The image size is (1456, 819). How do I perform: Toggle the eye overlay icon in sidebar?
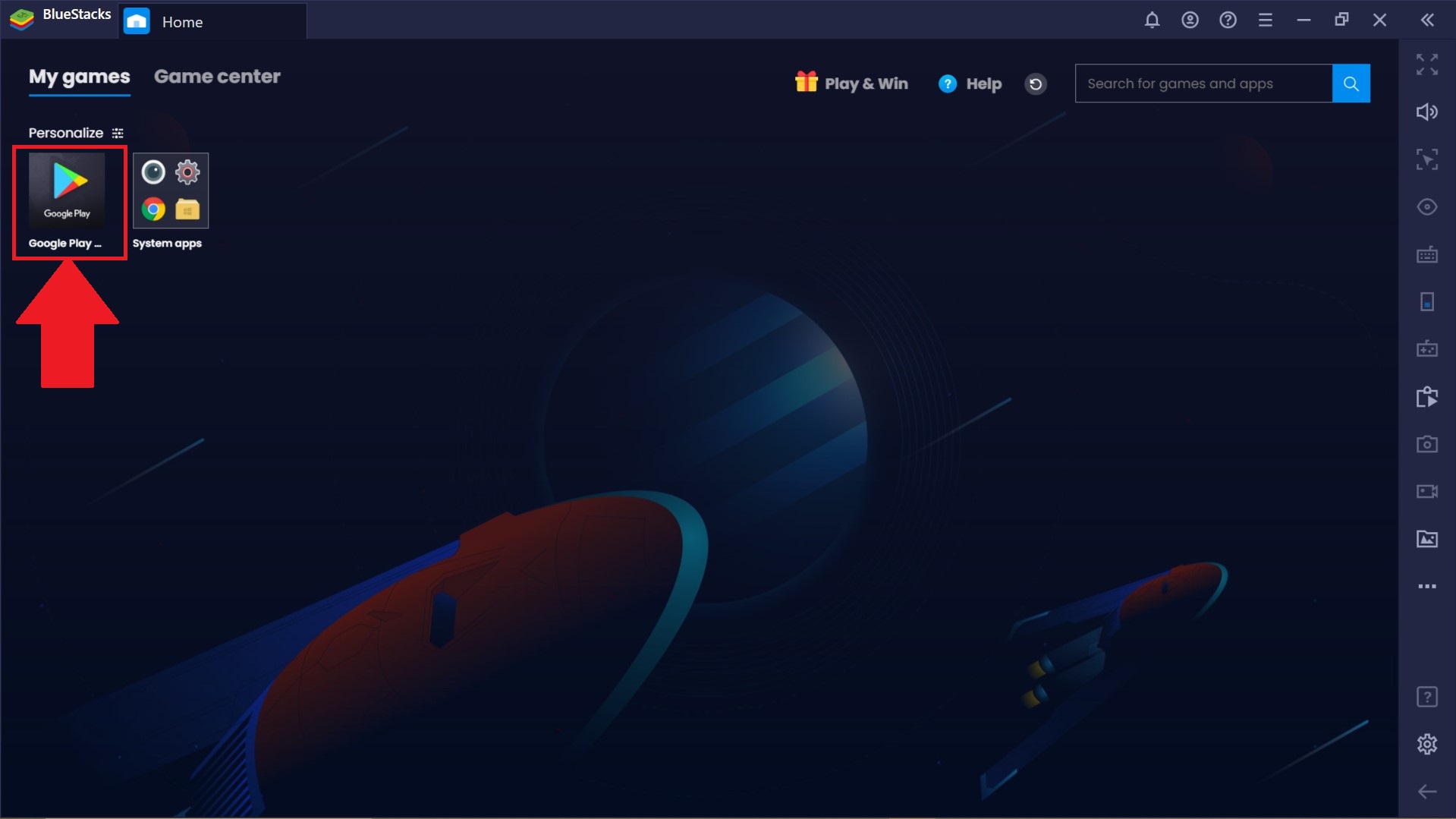1427,207
